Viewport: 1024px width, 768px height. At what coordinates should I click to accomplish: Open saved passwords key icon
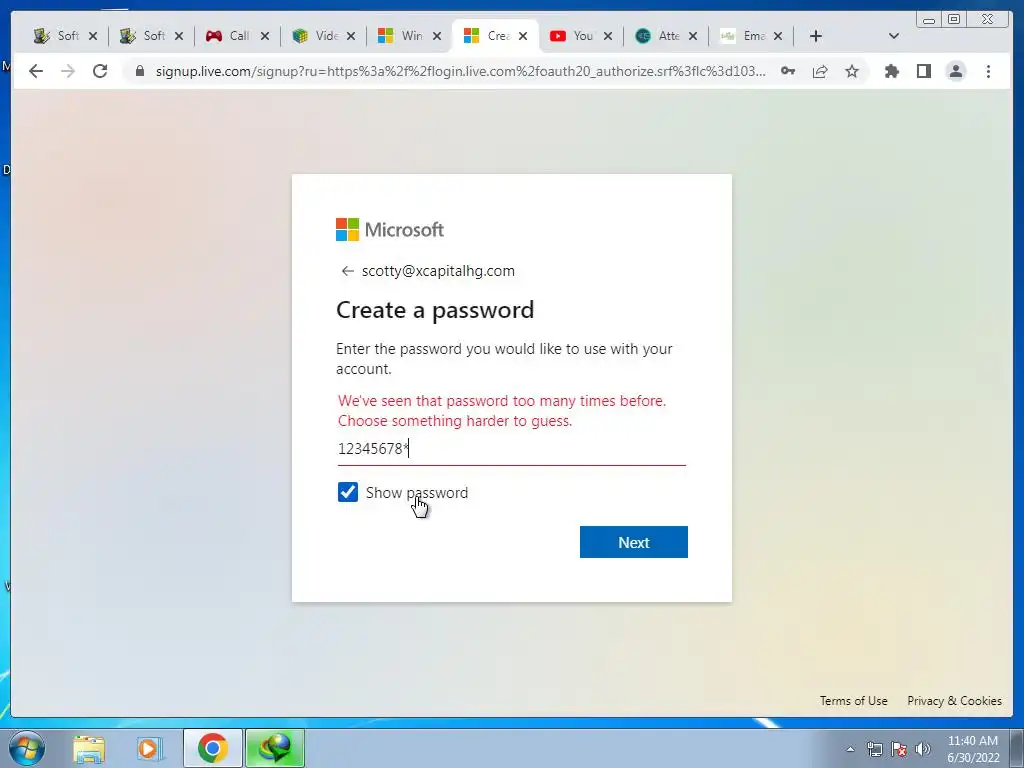[x=788, y=71]
